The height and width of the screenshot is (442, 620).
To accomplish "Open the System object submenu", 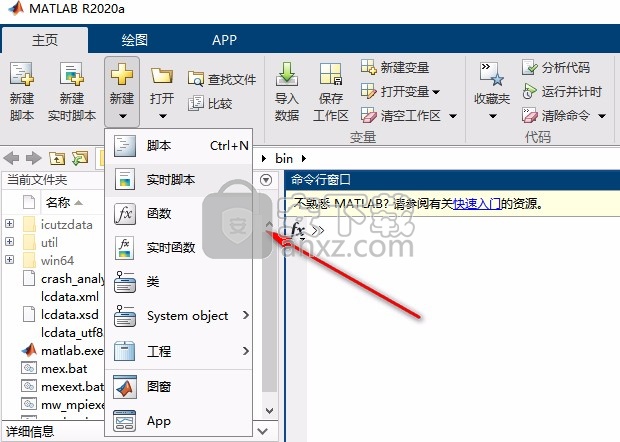I will (x=179, y=316).
